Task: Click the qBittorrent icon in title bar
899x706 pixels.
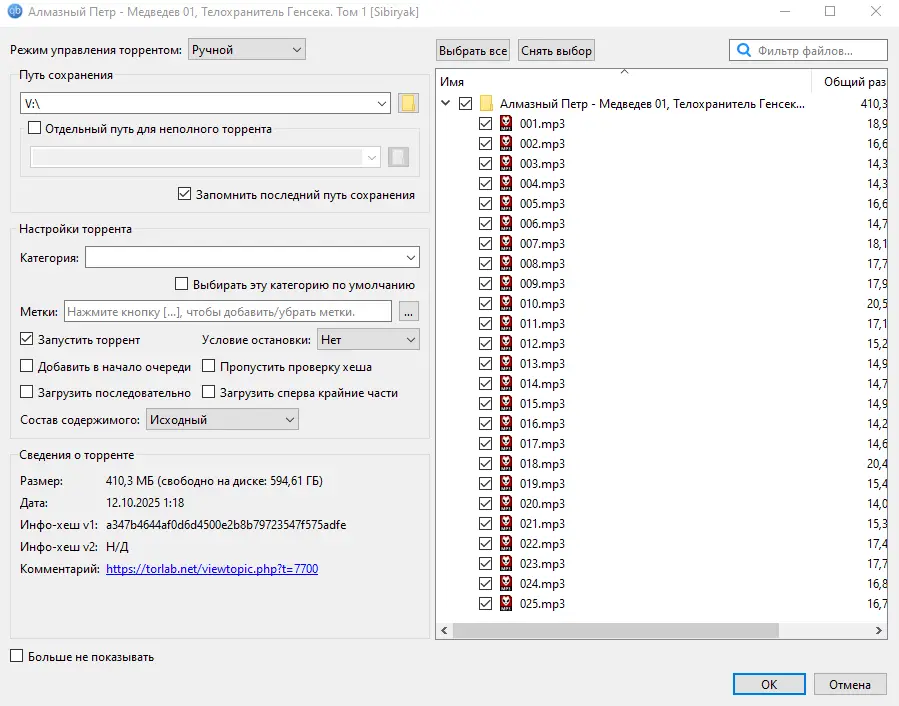Action: pos(15,11)
